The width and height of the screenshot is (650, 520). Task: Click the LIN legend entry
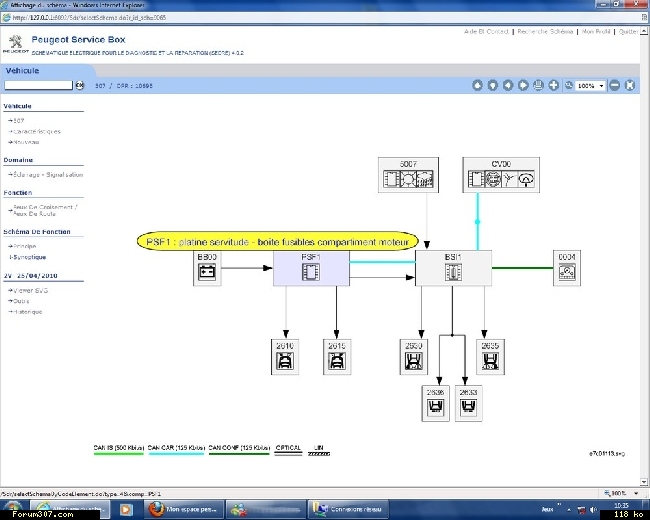[x=319, y=450]
